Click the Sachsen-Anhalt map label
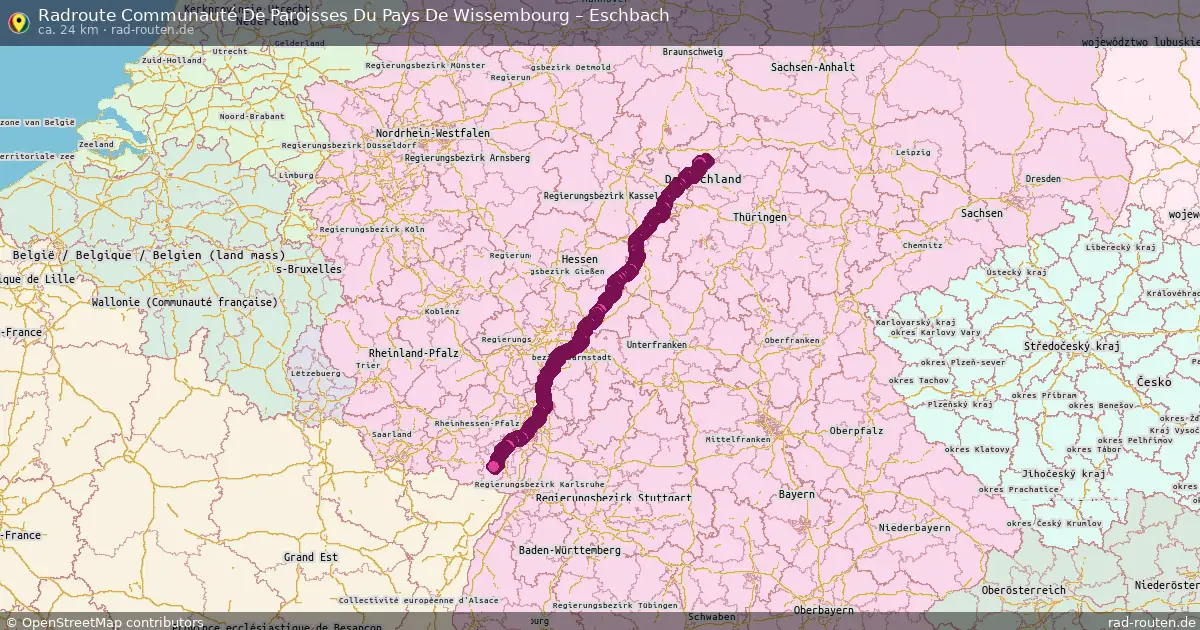 pyautogui.click(x=813, y=67)
